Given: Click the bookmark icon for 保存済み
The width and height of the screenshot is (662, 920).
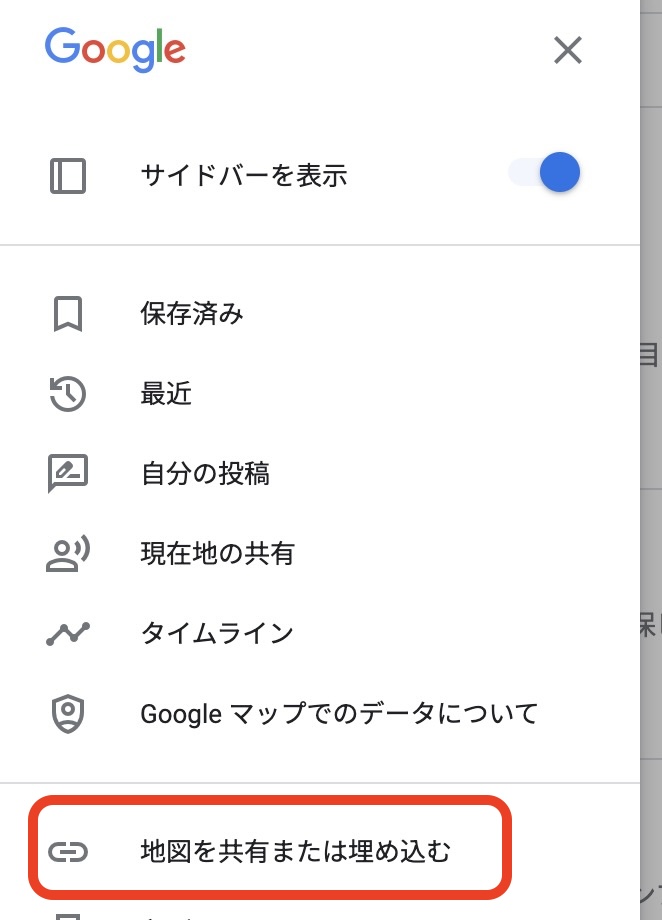Looking at the screenshot, I should pos(68,315).
